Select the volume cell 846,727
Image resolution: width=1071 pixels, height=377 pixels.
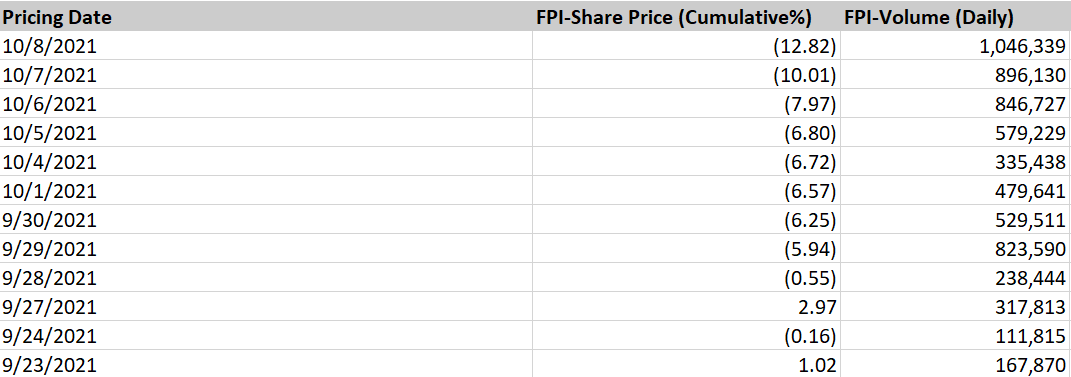click(x=956, y=104)
